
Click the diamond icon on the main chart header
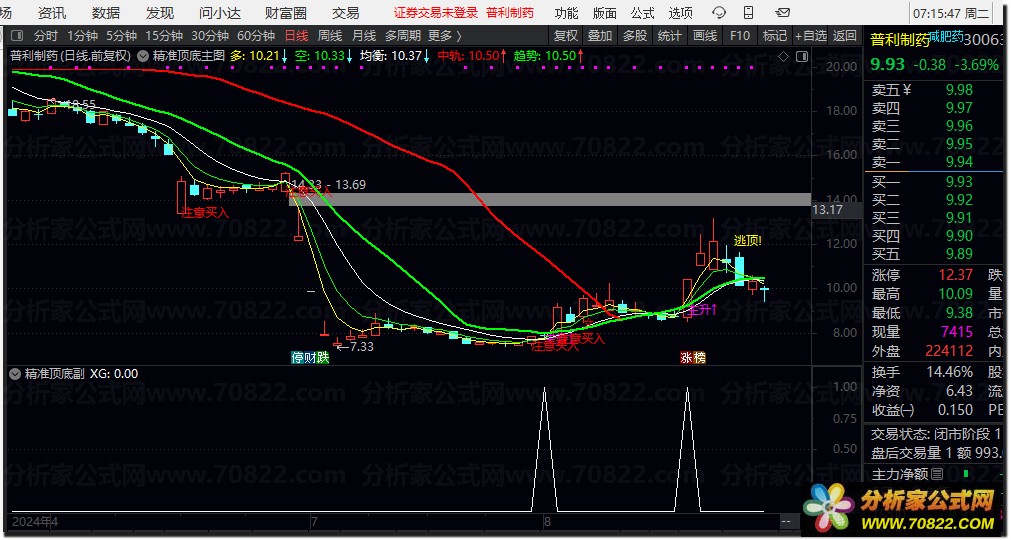coord(783,57)
